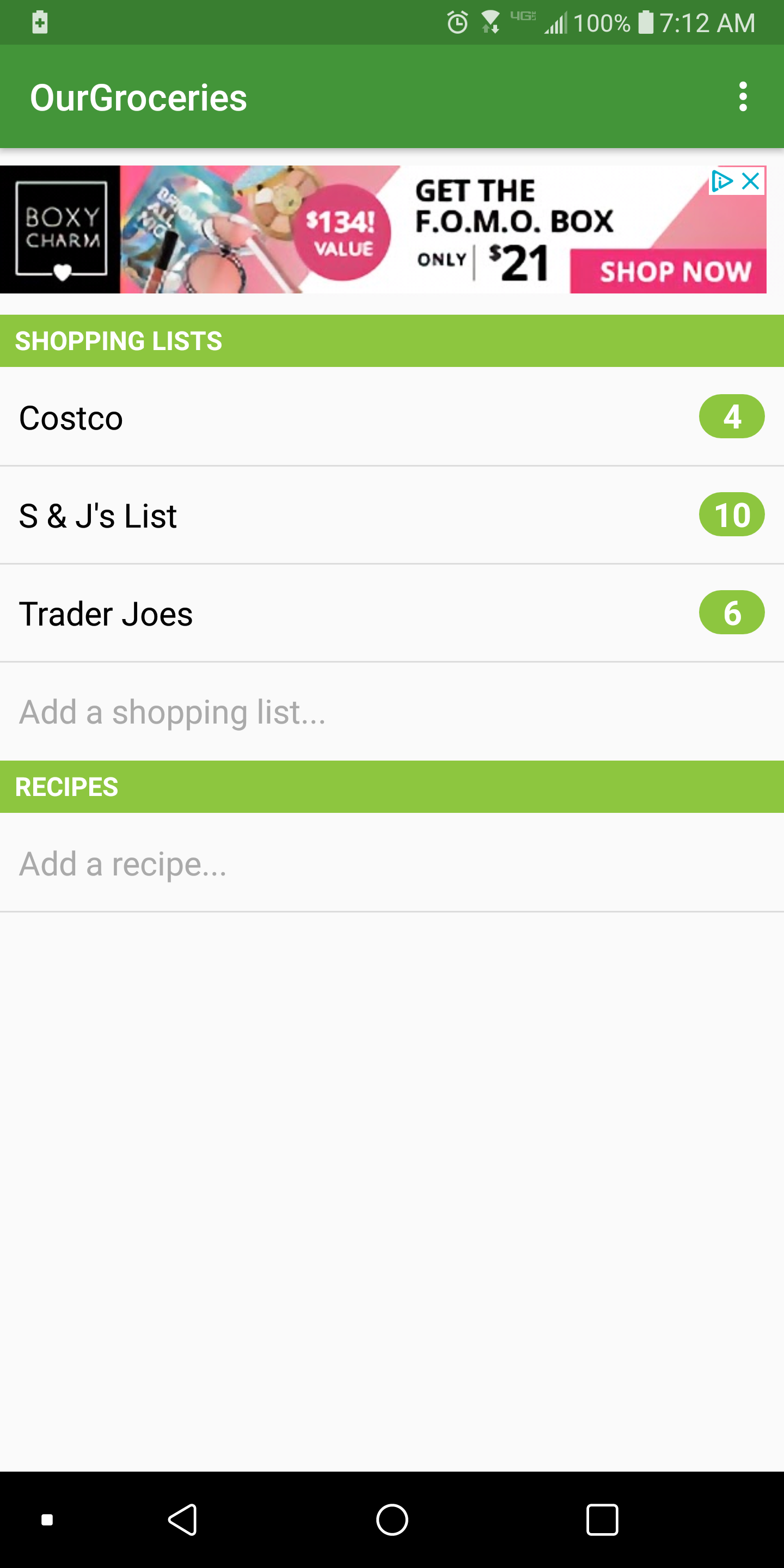The image size is (784, 1568).
Task: Open the recent apps overview
Action: [602, 1520]
